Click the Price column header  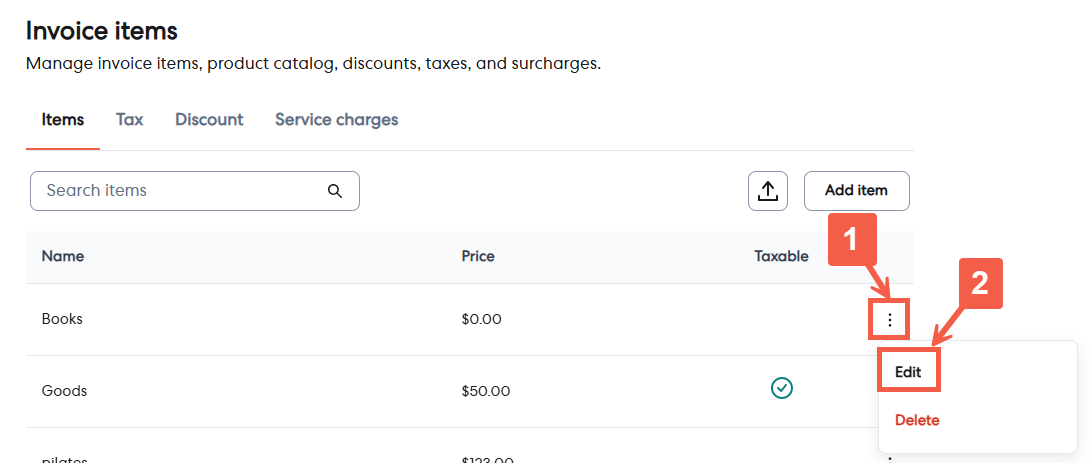point(478,256)
